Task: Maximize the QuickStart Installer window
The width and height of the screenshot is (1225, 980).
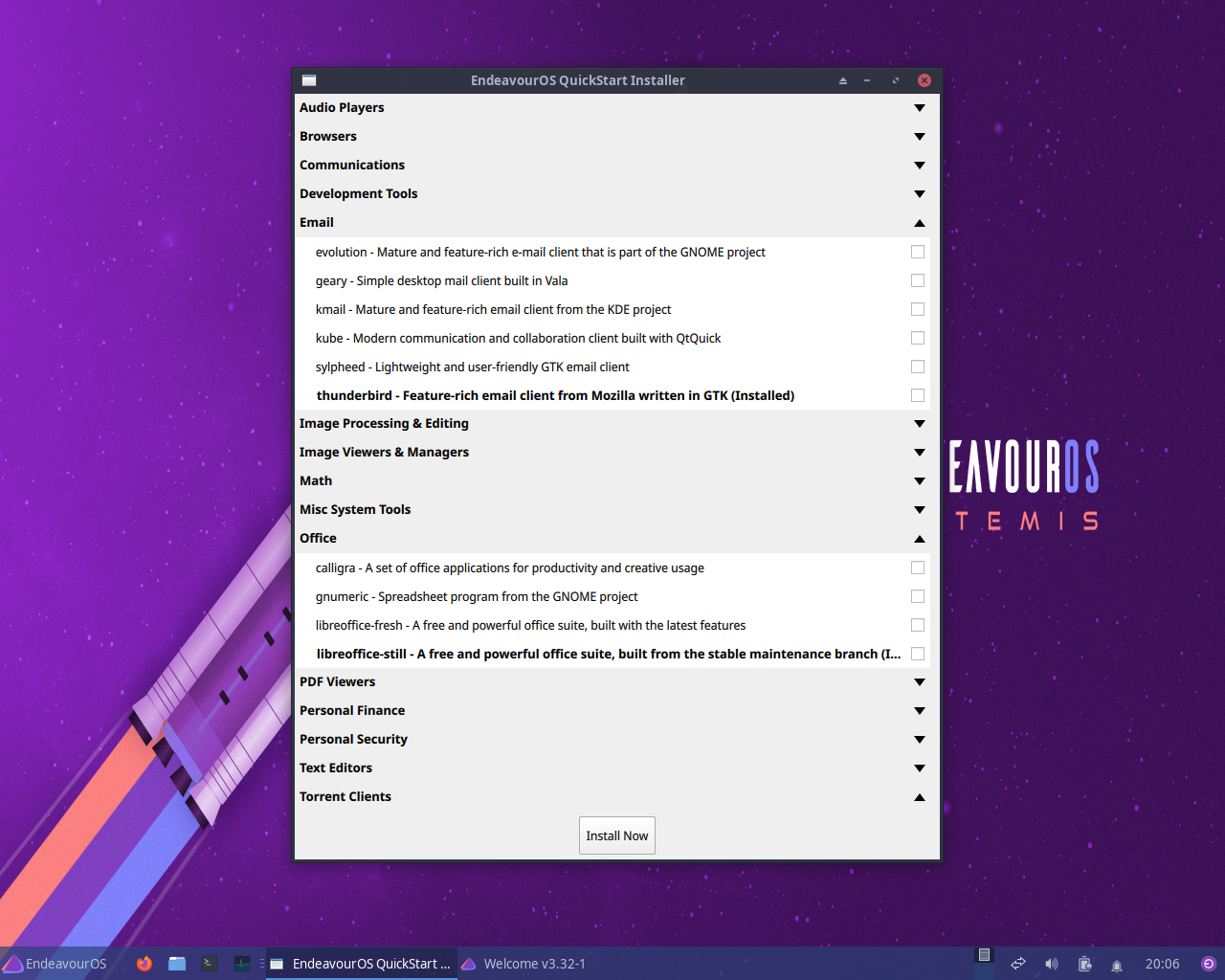Action: [x=896, y=80]
